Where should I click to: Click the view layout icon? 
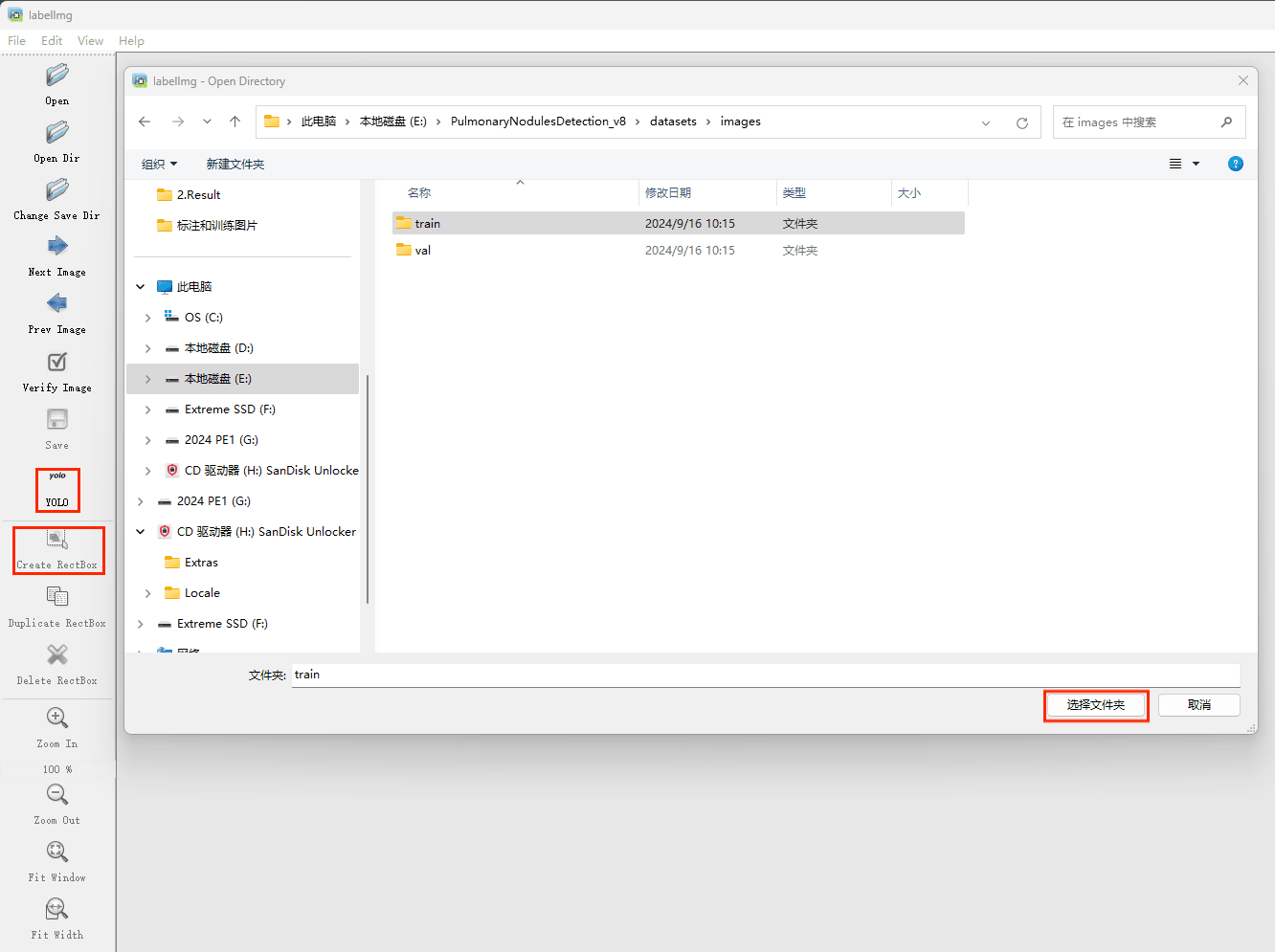point(1175,164)
